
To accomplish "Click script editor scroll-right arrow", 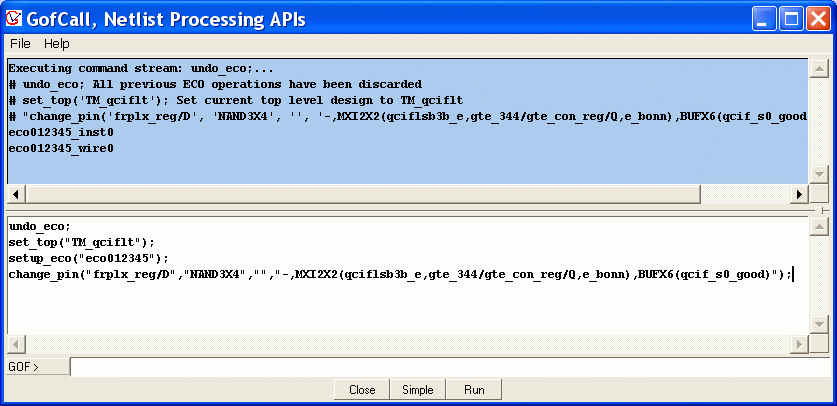I will (x=799, y=344).
